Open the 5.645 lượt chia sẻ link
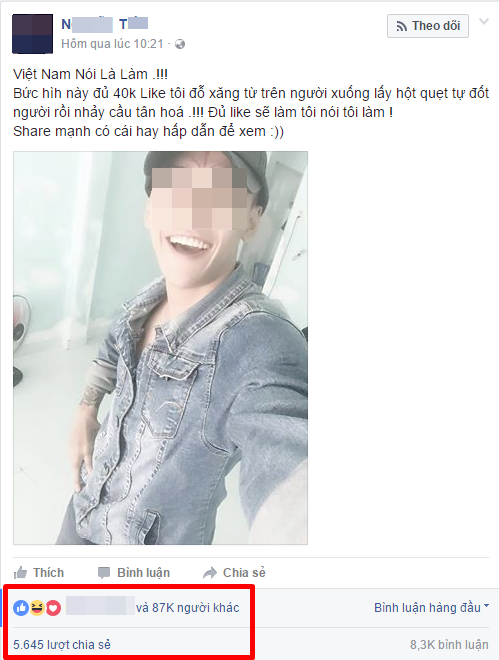Image resolution: width=499 pixels, height=660 pixels. (62, 644)
